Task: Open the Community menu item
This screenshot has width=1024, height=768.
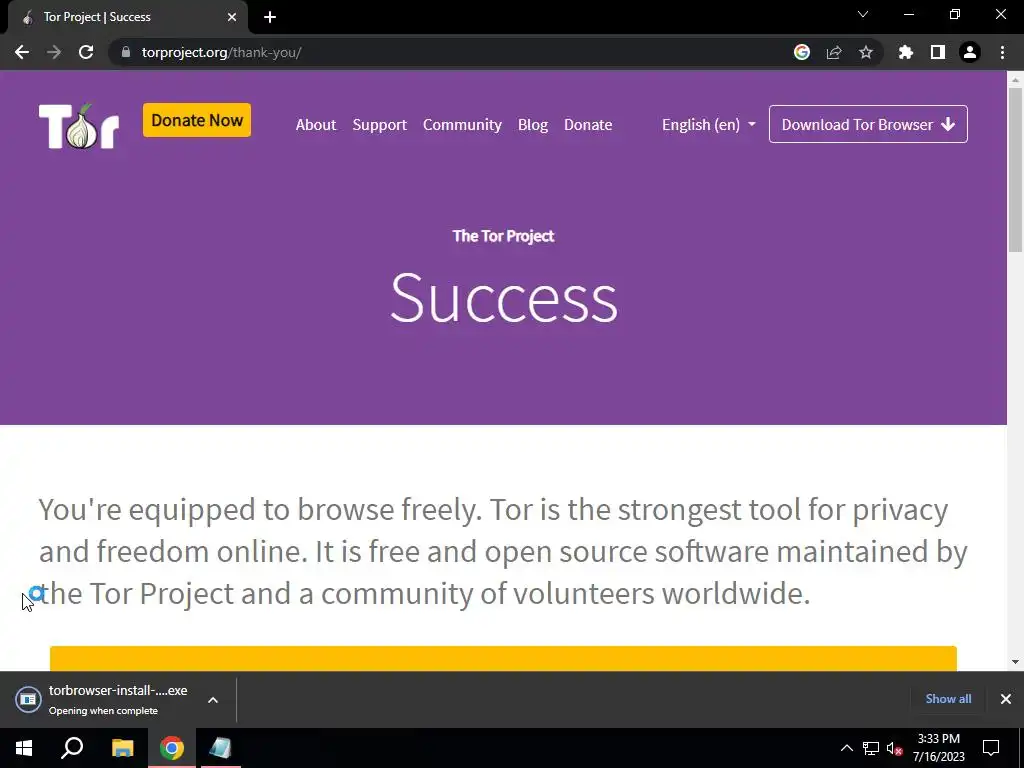Action: pyautogui.click(x=462, y=125)
